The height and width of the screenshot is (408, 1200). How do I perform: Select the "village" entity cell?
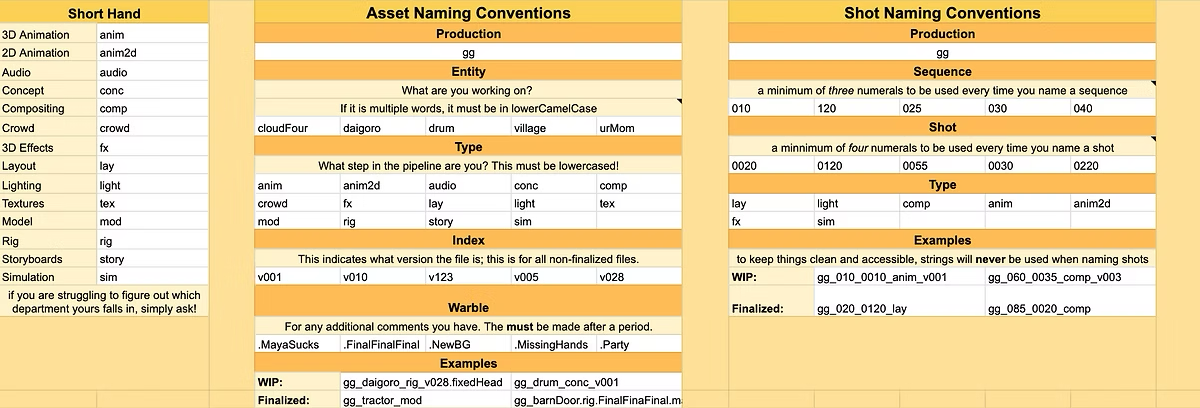coord(553,128)
